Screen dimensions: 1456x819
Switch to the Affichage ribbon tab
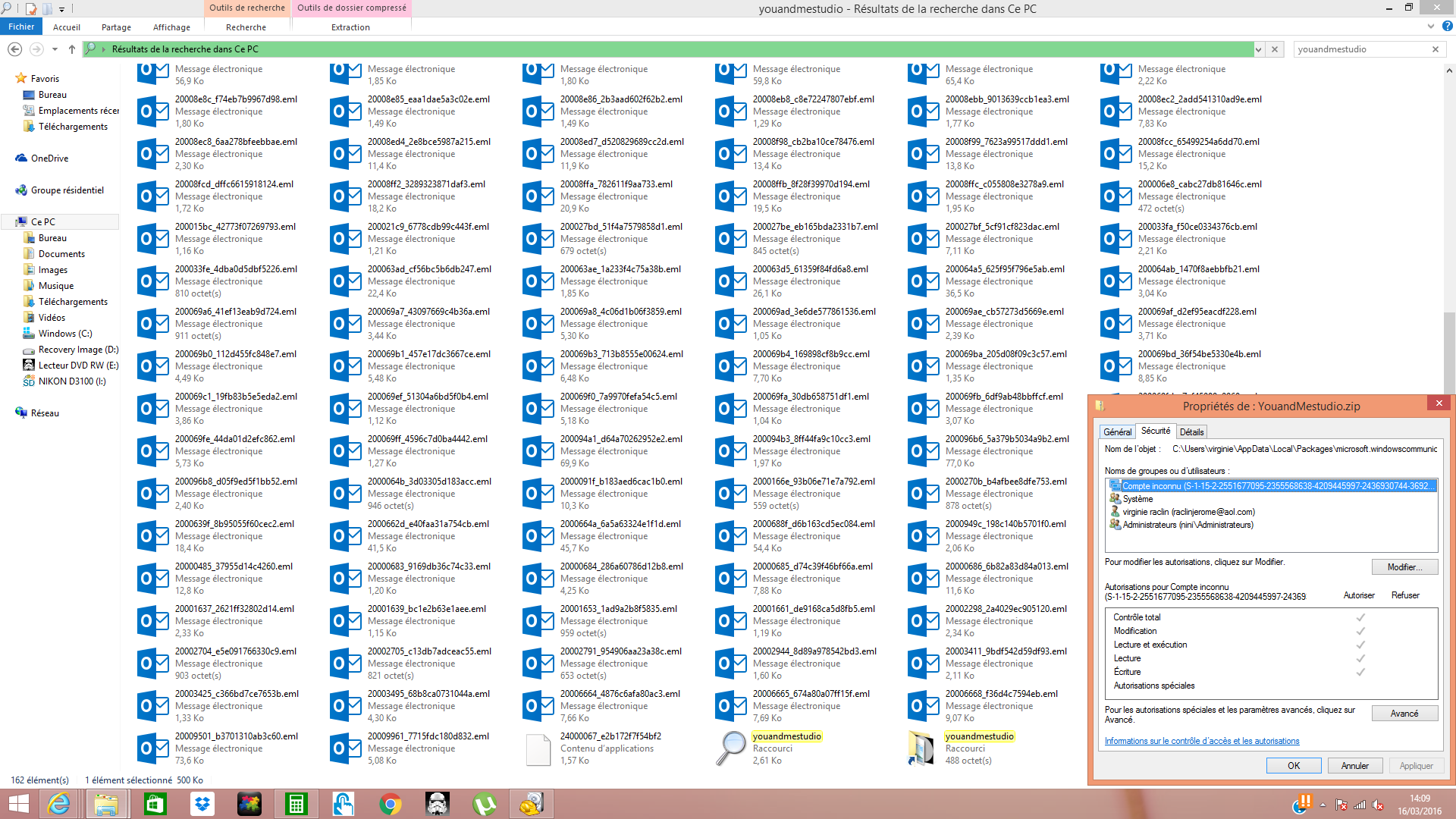tap(171, 27)
